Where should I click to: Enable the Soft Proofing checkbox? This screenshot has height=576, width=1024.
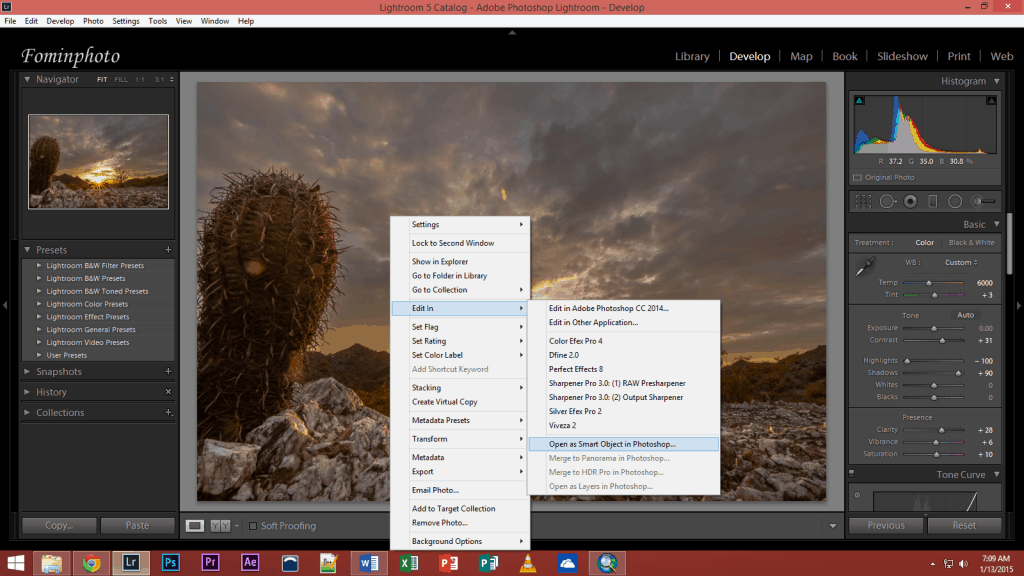tap(253, 526)
